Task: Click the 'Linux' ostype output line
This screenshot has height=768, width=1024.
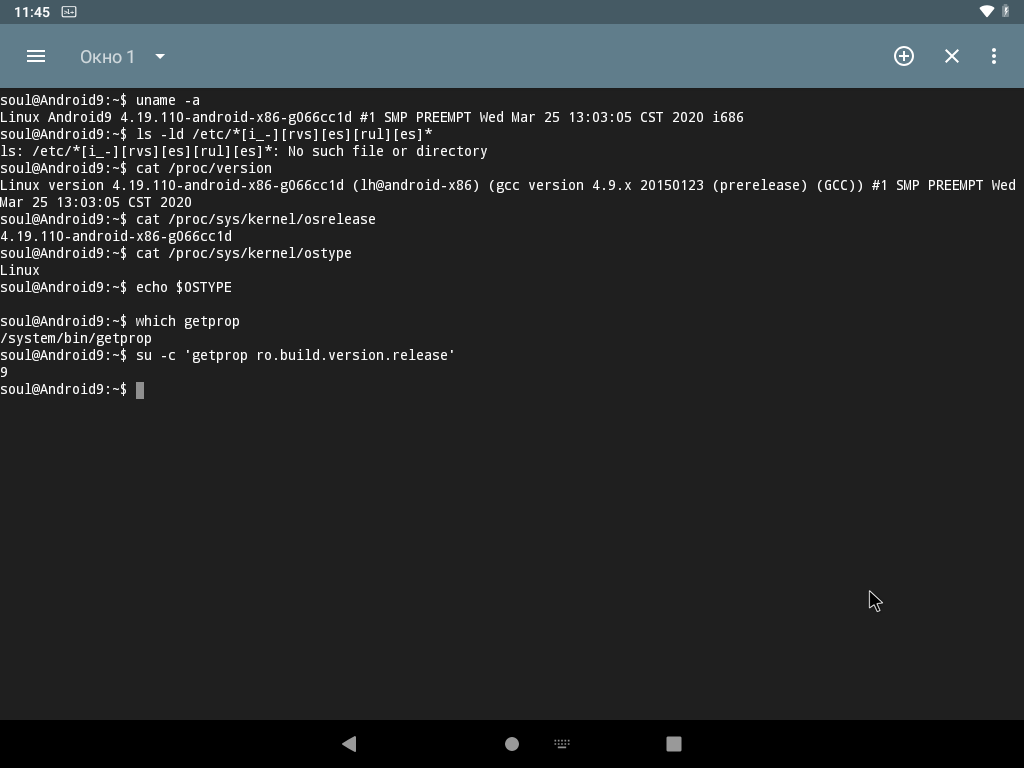Action: coord(20,270)
